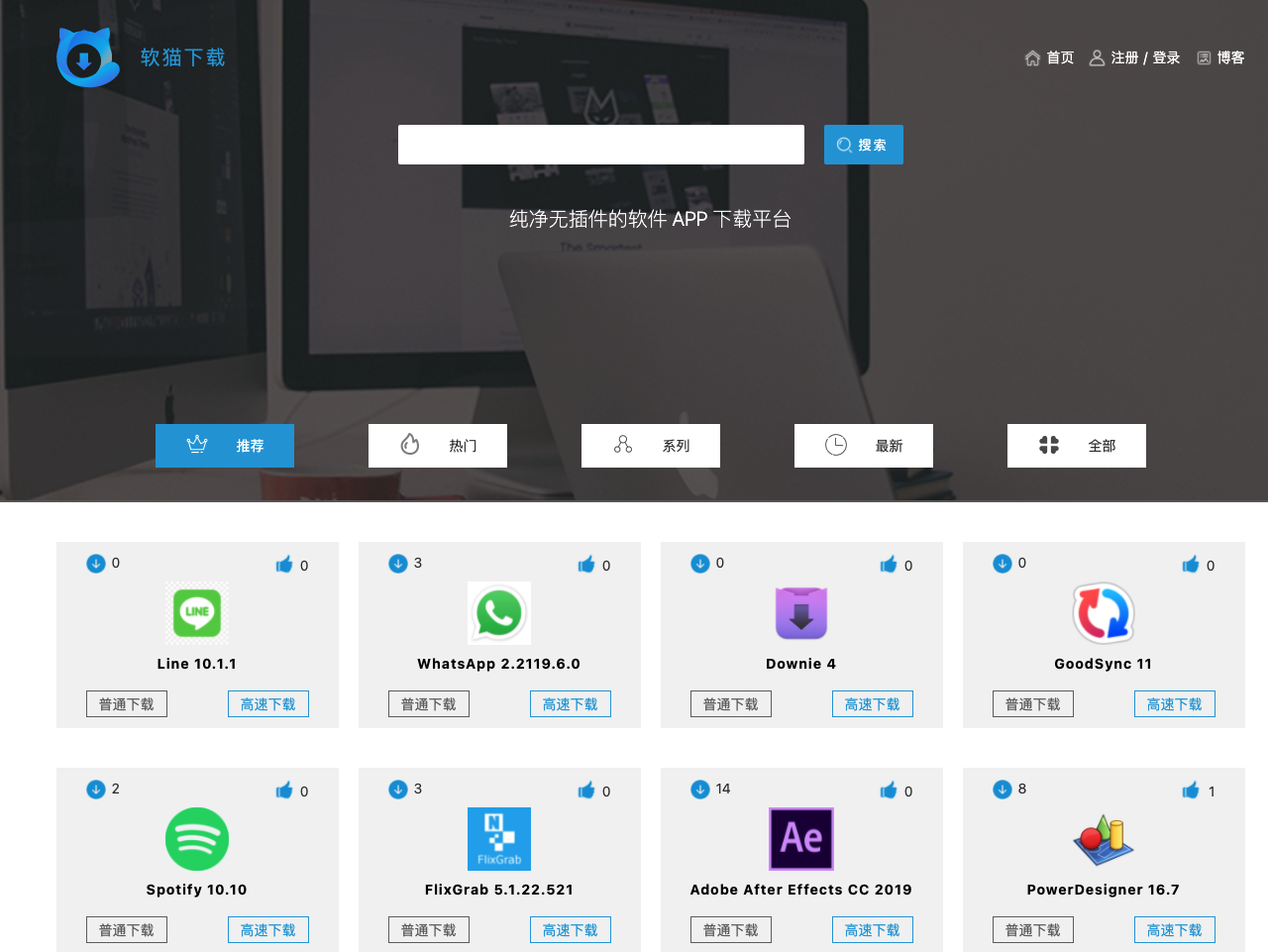Switch to the 系列 series tab
The width and height of the screenshot is (1268, 952).
click(x=651, y=446)
